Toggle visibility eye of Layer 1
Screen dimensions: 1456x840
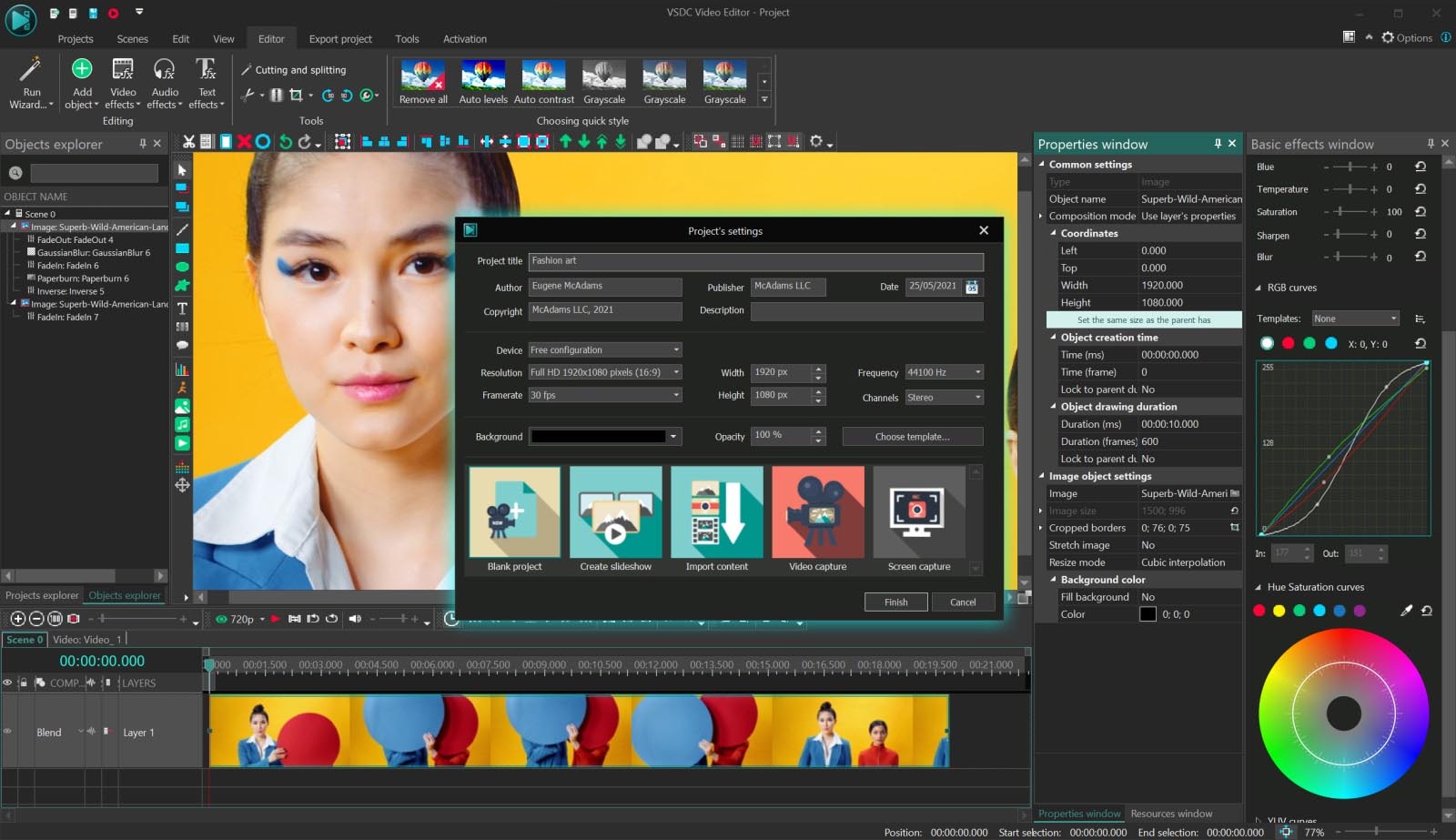coord(8,732)
